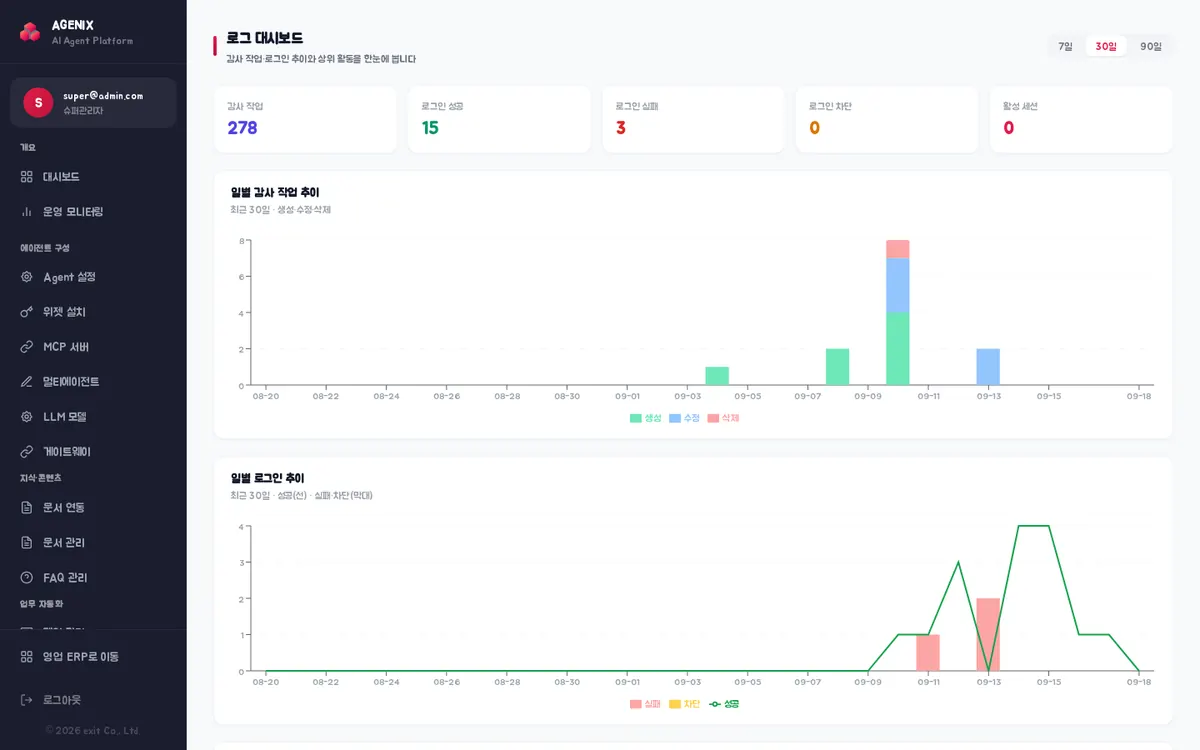
Task: Click the 감사 작업 value 278
Action: (242, 128)
